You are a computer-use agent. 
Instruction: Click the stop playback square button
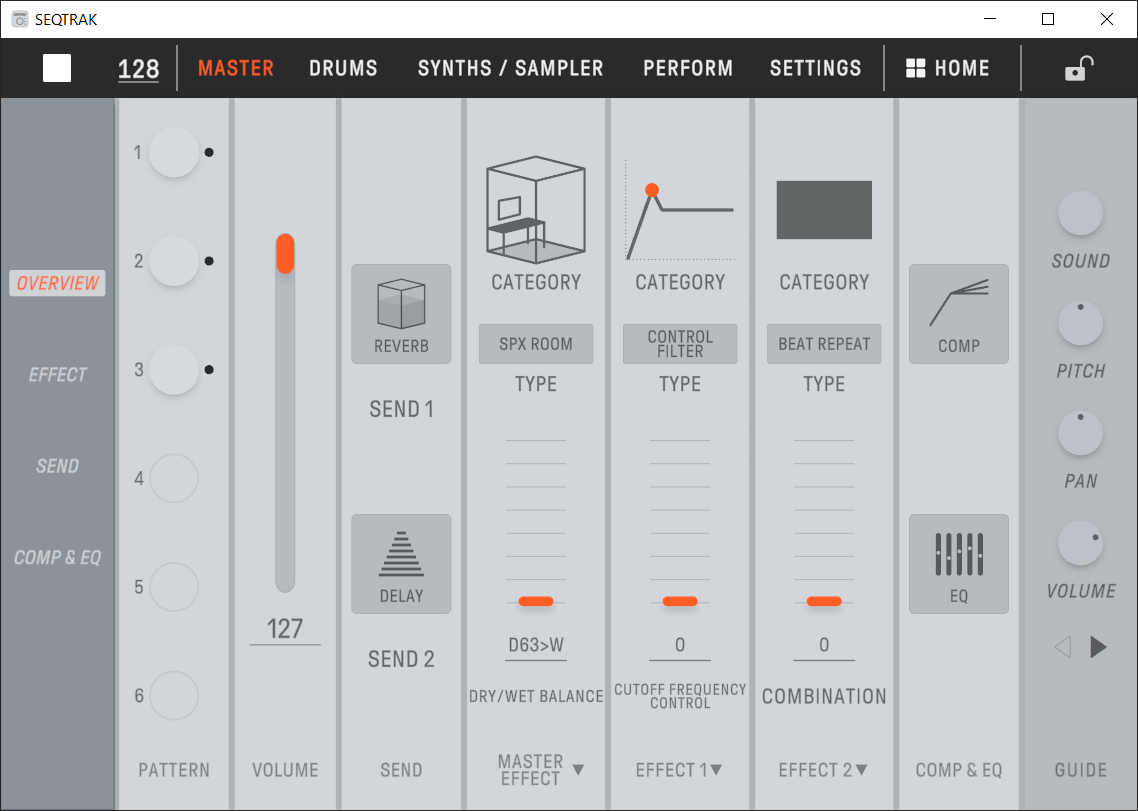coord(57,68)
